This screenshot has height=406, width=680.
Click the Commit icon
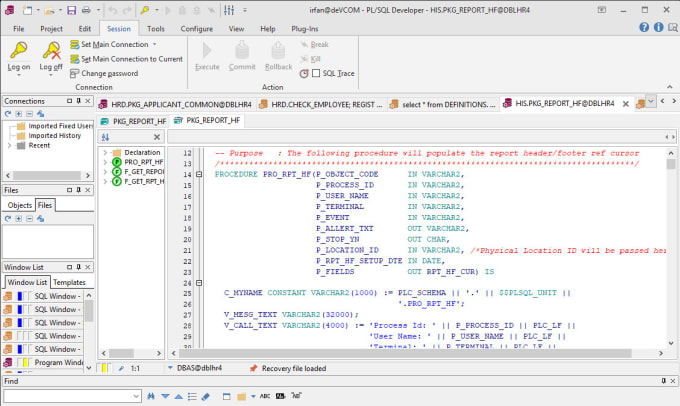click(242, 50)
